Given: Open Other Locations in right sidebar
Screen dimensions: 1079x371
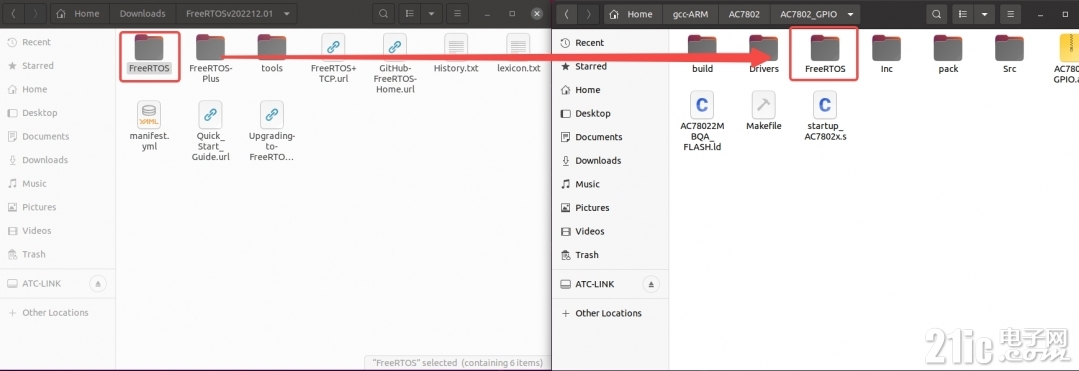Looking at the screenshot, I should [x=610, y=313].
